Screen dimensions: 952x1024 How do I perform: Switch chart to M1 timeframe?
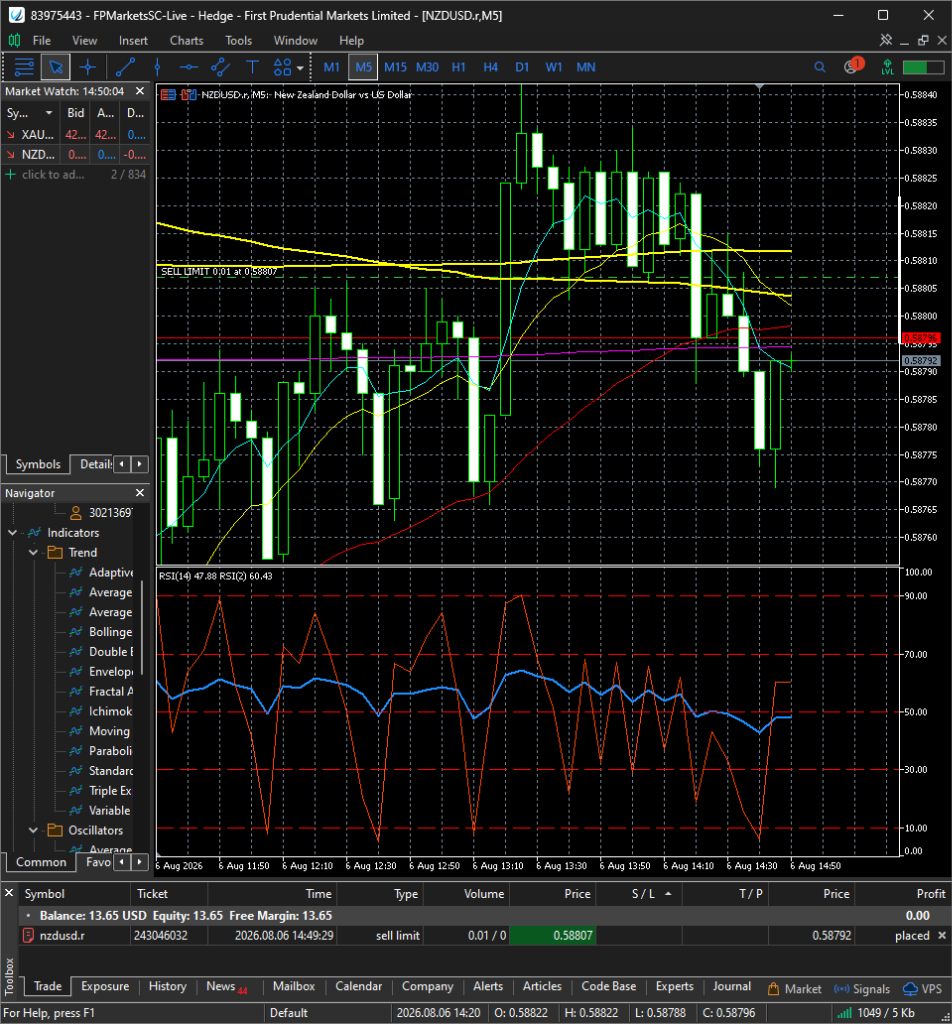tap(332, 67)
